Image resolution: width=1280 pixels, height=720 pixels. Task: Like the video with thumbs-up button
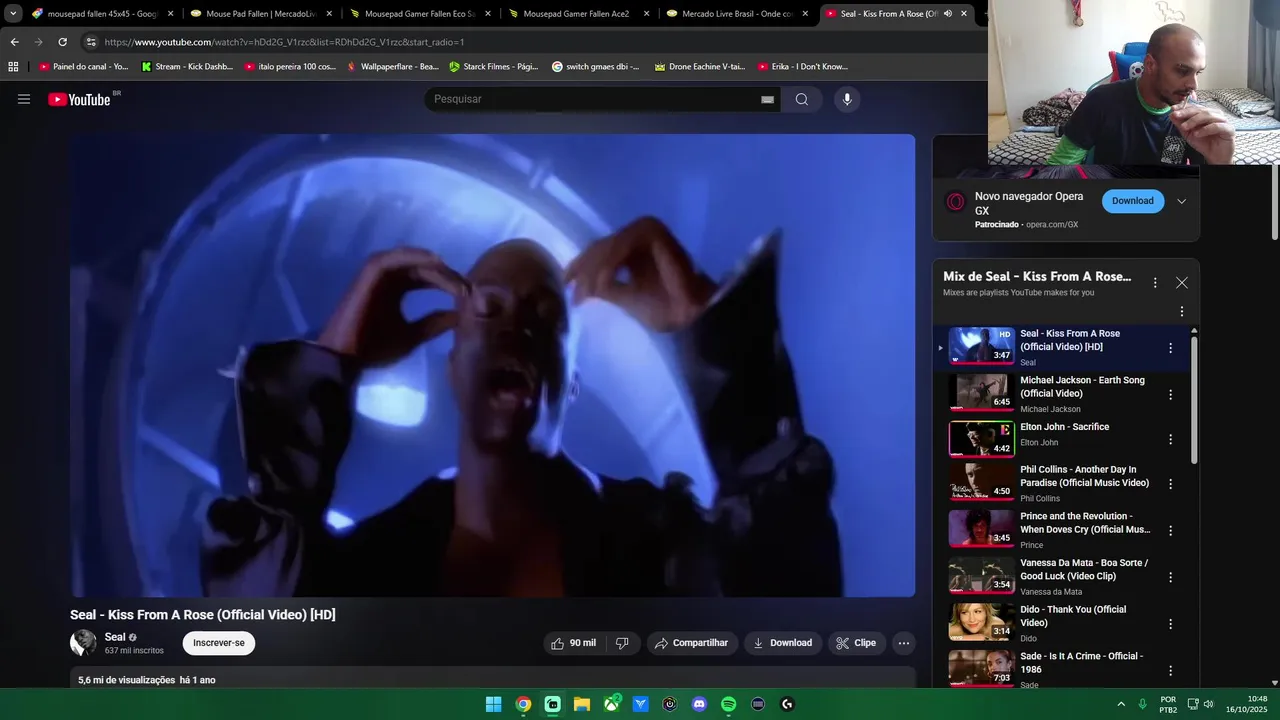pos(573,643)
